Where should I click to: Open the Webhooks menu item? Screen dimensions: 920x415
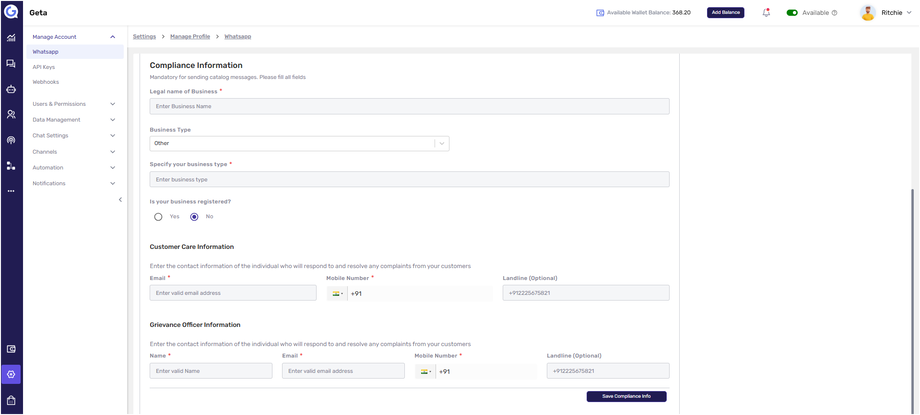point(46,82)
